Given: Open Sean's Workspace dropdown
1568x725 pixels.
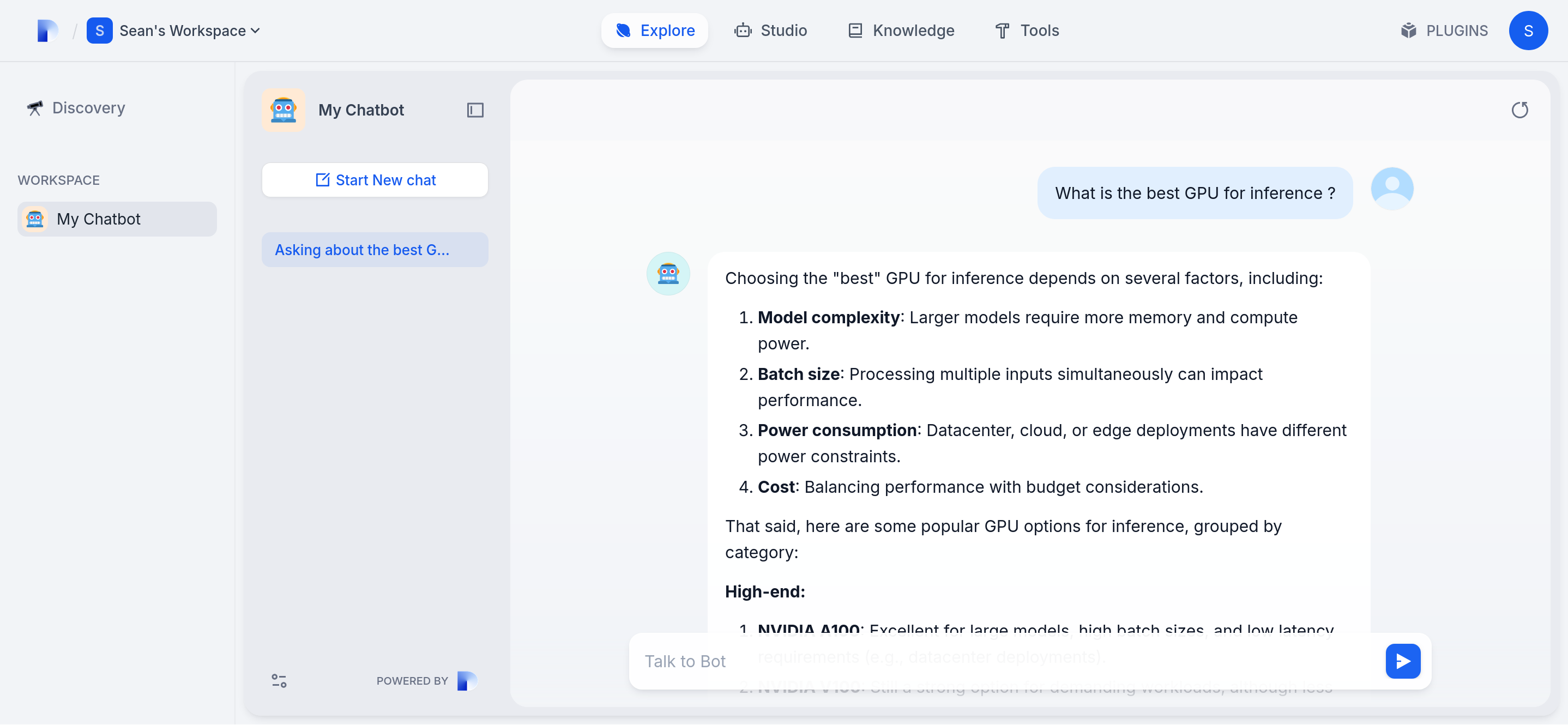Looking at the screenshot, I should (x=189, y=31).
